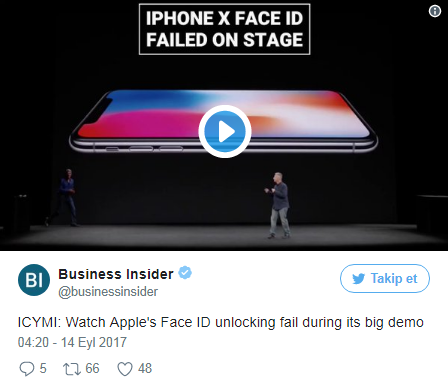This screenshot has height=387, width=448.
Task: Follow via the Takip et button
Action: (385, 278)
